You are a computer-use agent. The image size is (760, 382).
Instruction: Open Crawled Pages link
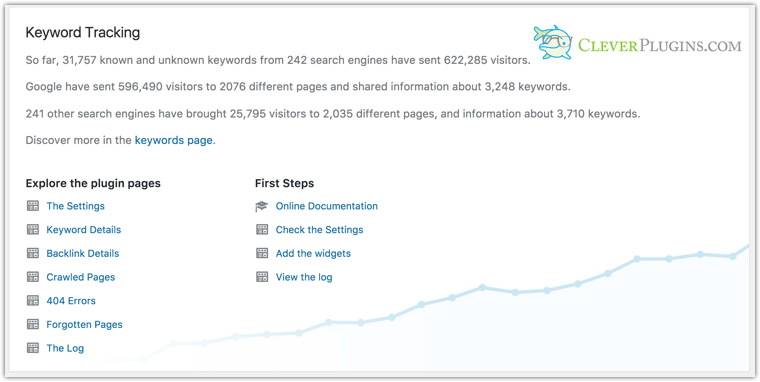tap(81, 277)
